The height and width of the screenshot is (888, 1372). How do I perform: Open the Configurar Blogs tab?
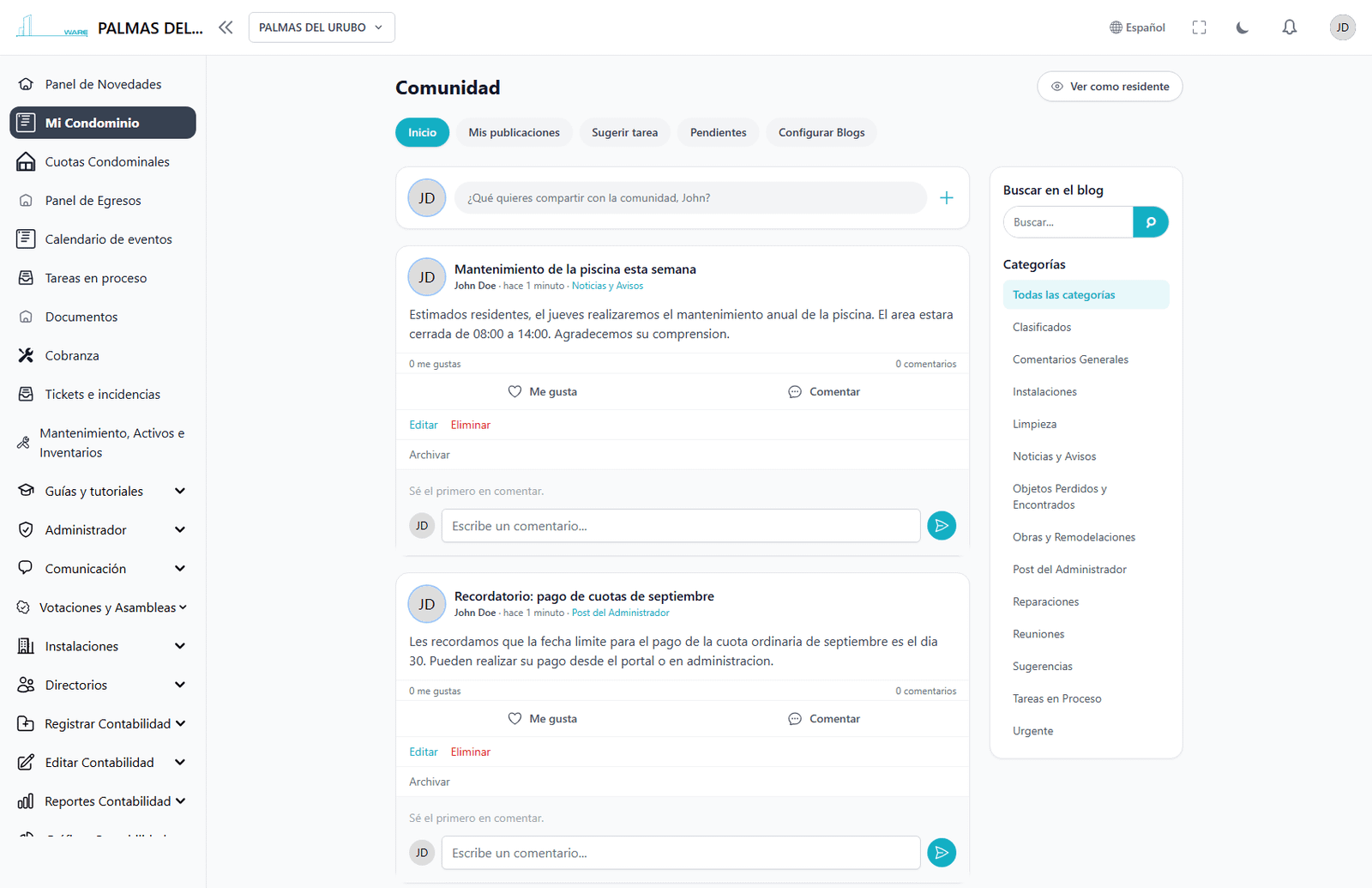(821, 132)
